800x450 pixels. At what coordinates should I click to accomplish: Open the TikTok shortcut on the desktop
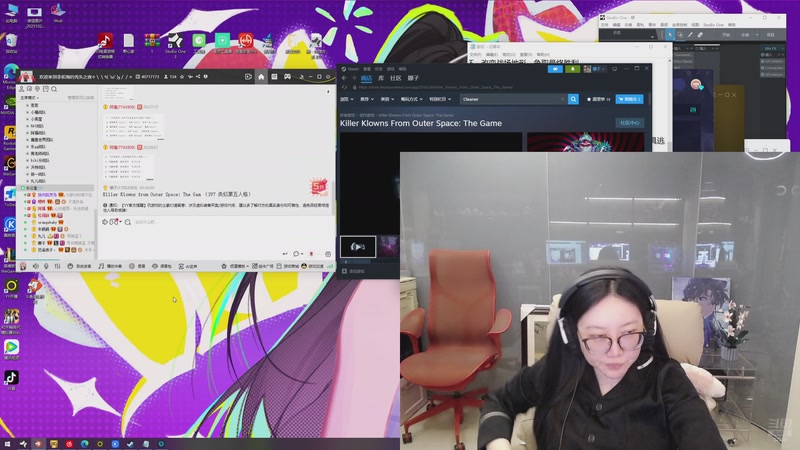[x=11, y=380]
